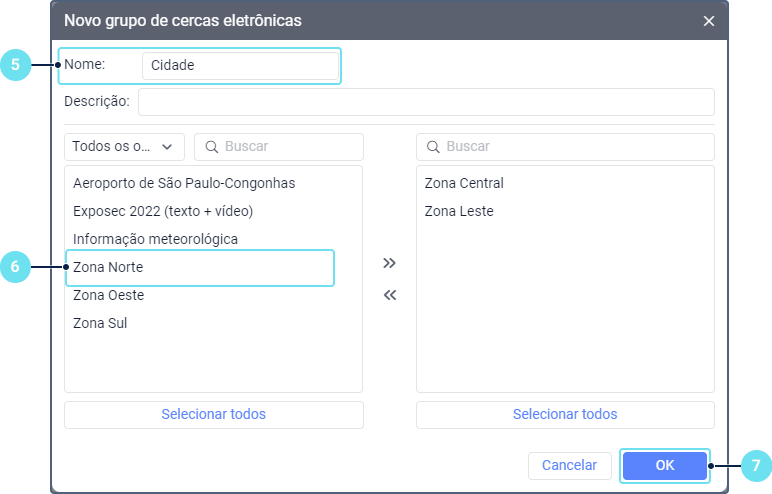
Task: Click the Nome field containing Cidade
Action: 240,66
